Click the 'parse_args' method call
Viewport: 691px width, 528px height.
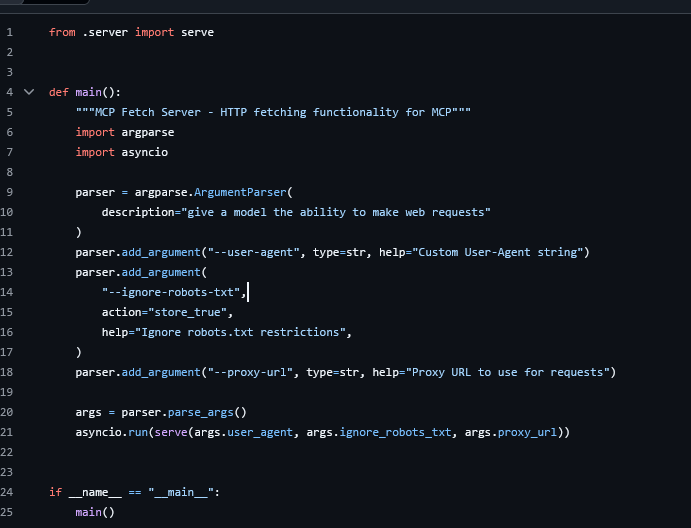pyautogui.click(x=201, y=412)
